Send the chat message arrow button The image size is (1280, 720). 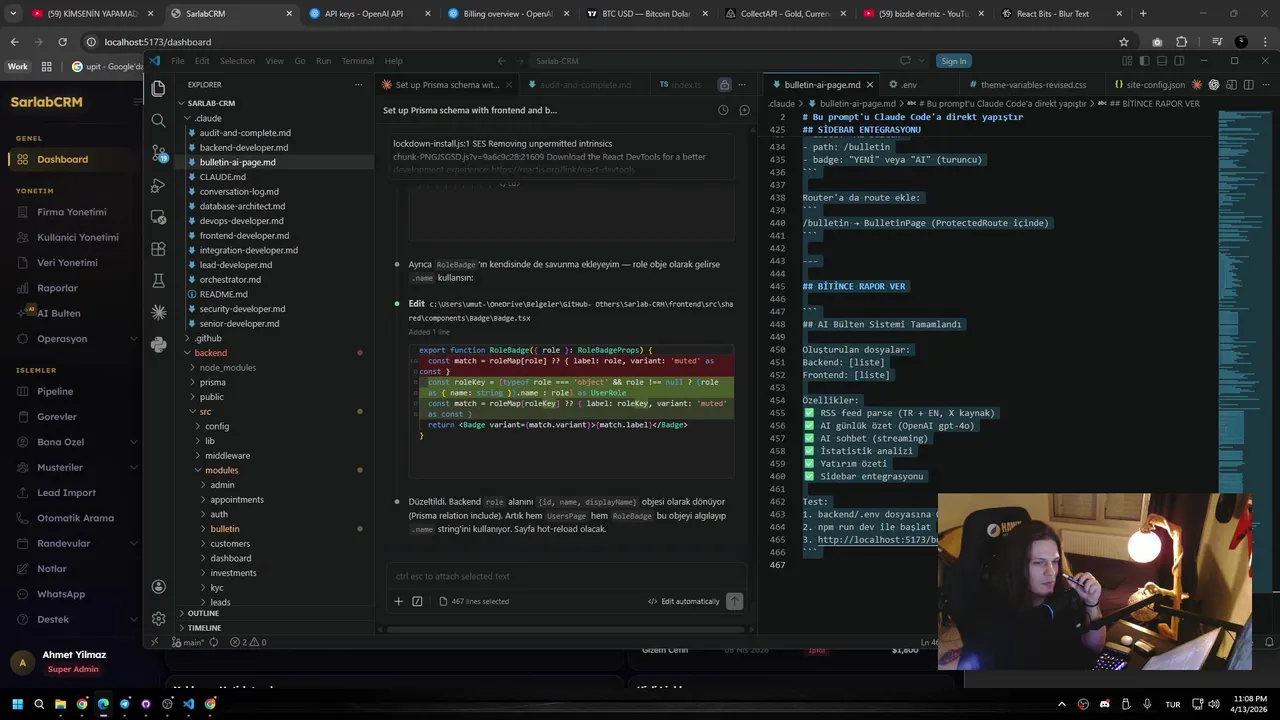pos(735,601)
